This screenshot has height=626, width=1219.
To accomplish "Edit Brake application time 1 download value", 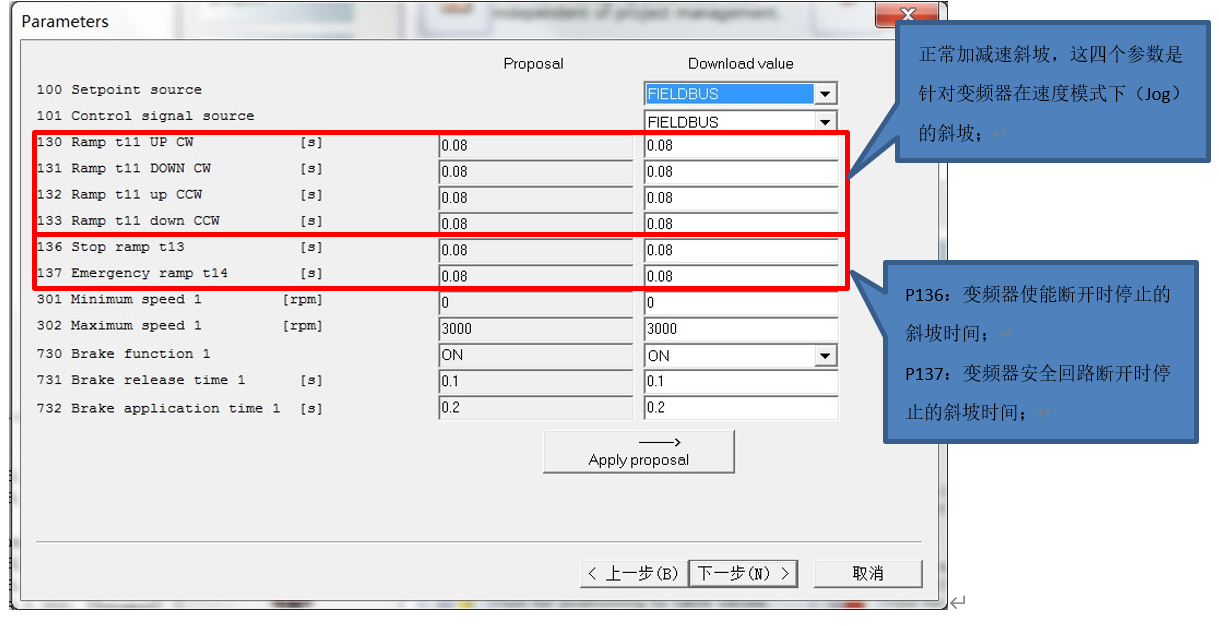I will [740, 407].
